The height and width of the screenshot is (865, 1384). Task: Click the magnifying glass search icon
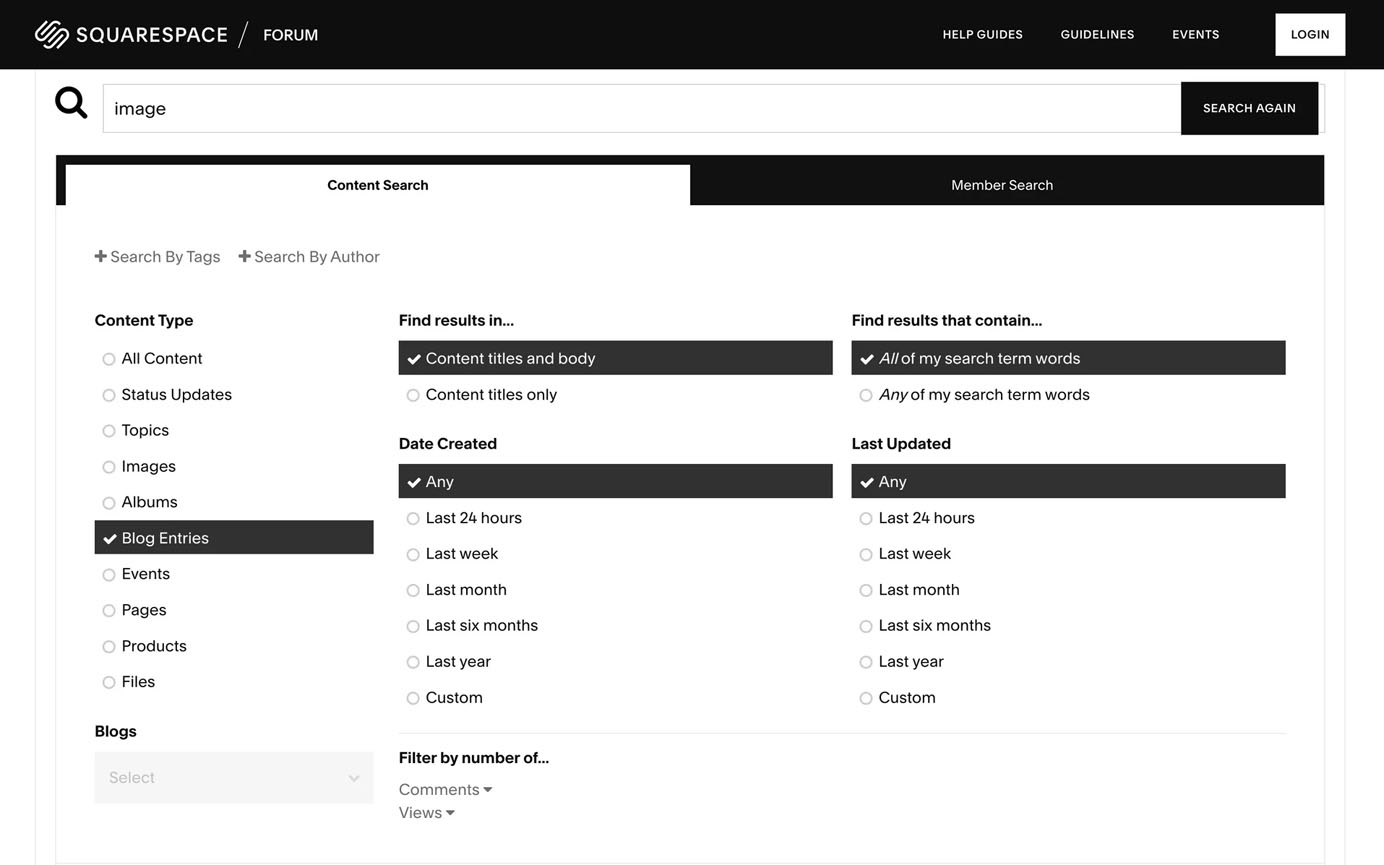tap(71, 102)
